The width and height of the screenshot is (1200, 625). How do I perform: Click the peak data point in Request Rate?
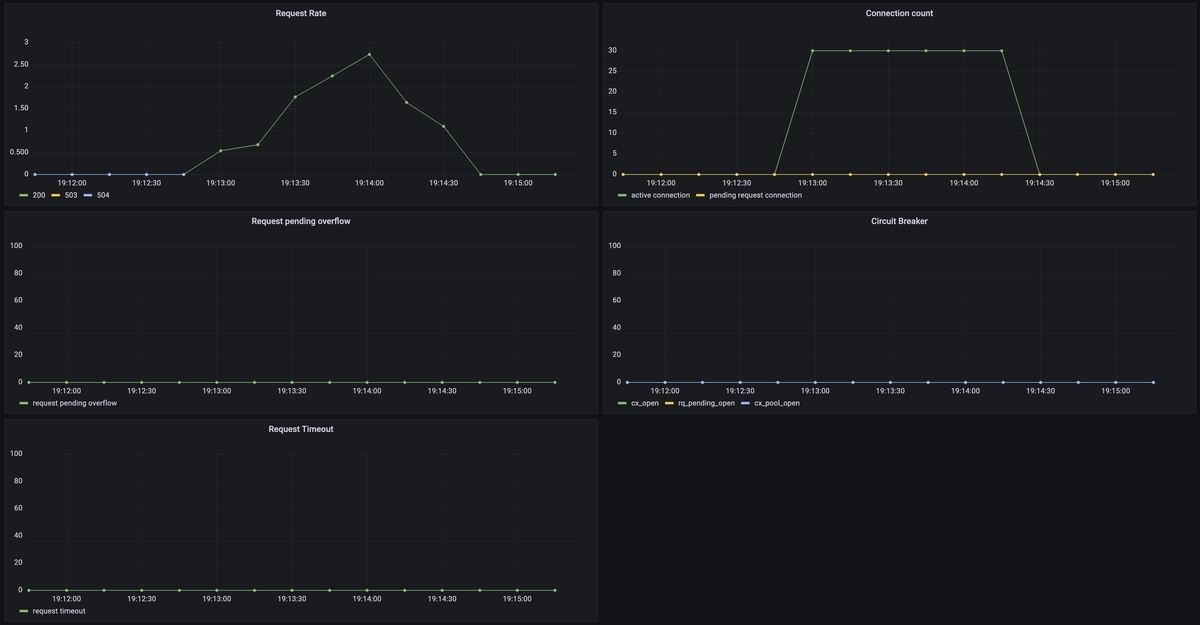[x=369, y=54]
